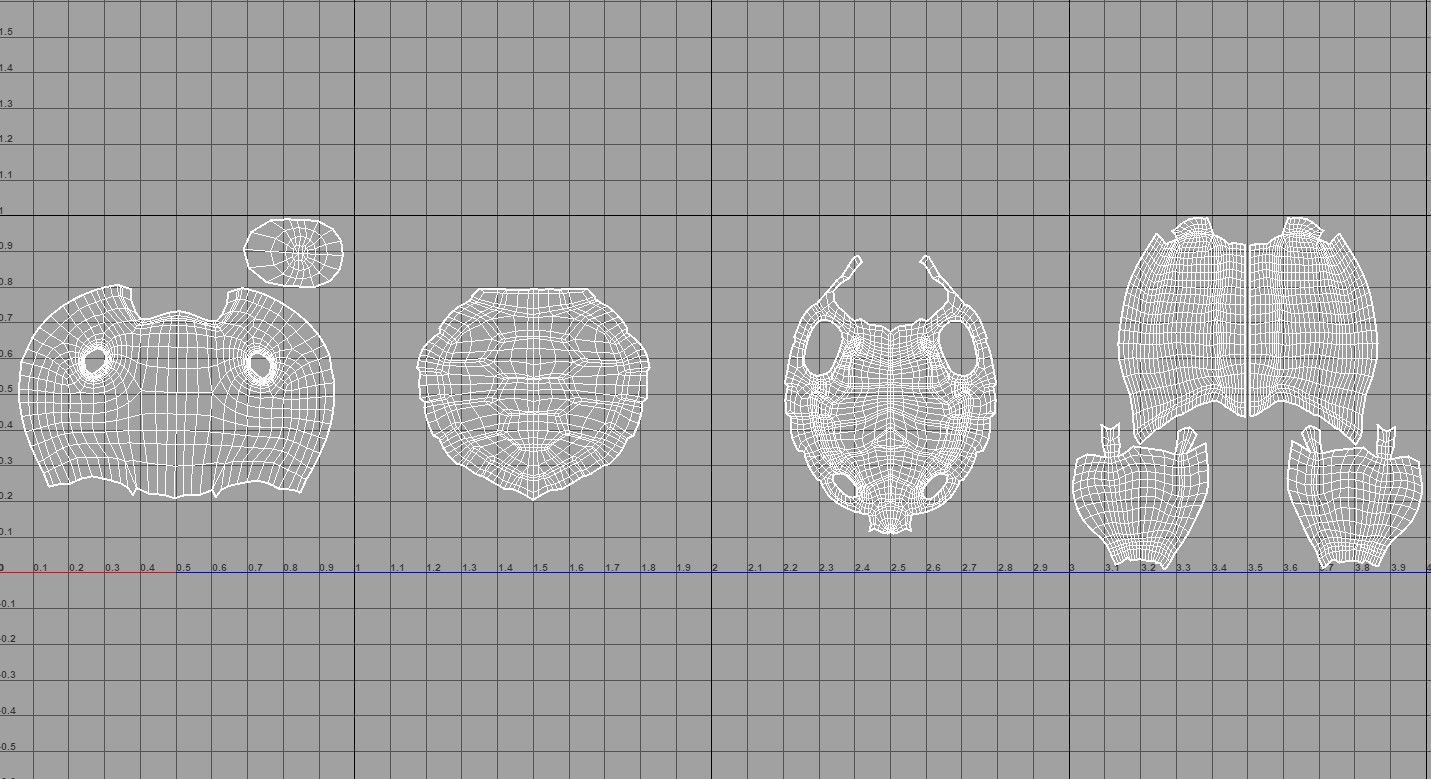Click the '2.8' axis label
This screenshot has height=779, width=1431.
click(x=1005, y=568)
